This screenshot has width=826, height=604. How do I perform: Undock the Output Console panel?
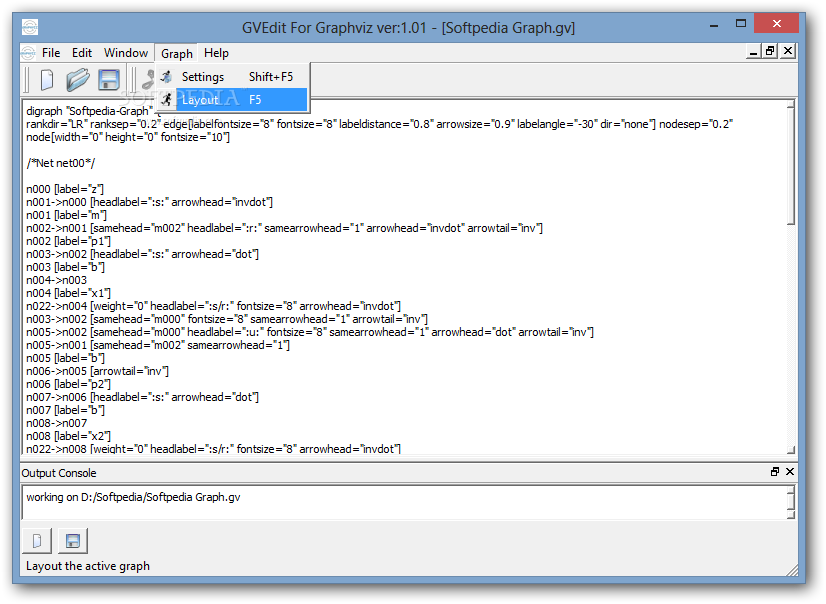pos(774,472)
